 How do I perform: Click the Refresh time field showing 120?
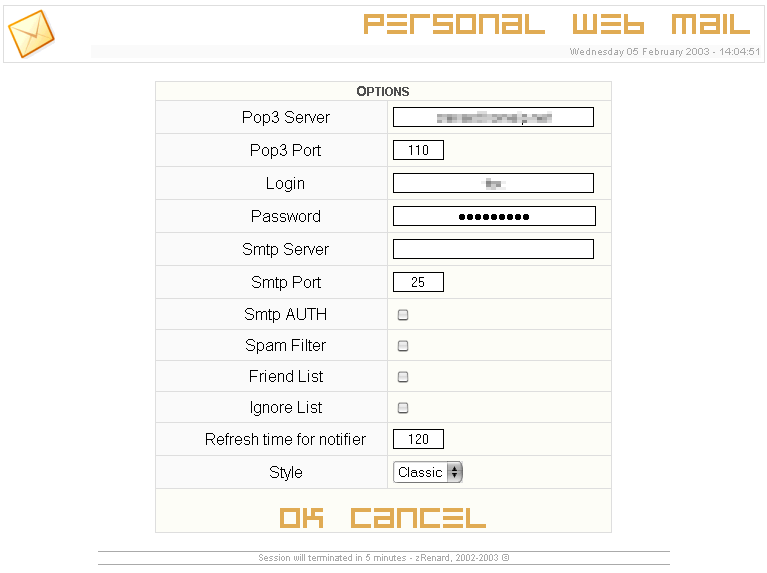tap(418, 439)
